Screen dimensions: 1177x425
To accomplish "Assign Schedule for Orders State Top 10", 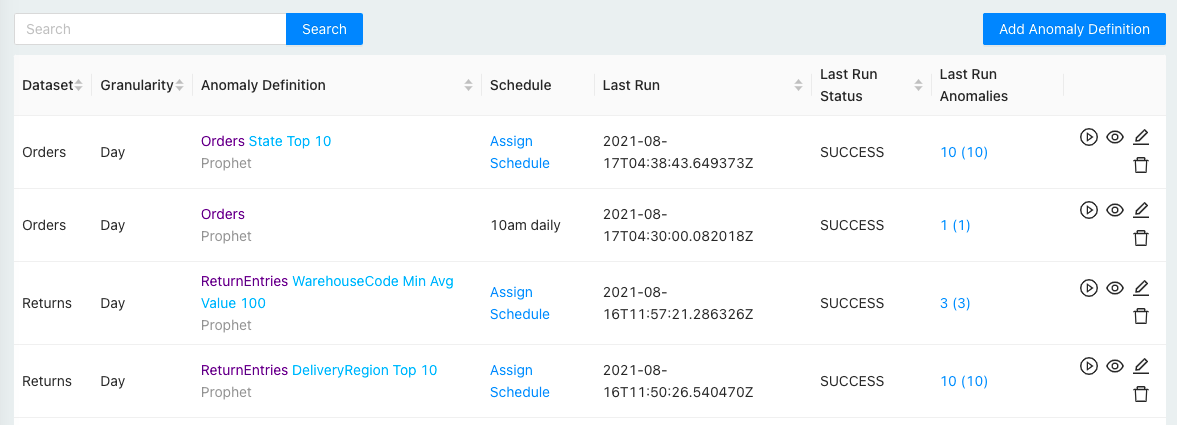I will tap(520, 152).
